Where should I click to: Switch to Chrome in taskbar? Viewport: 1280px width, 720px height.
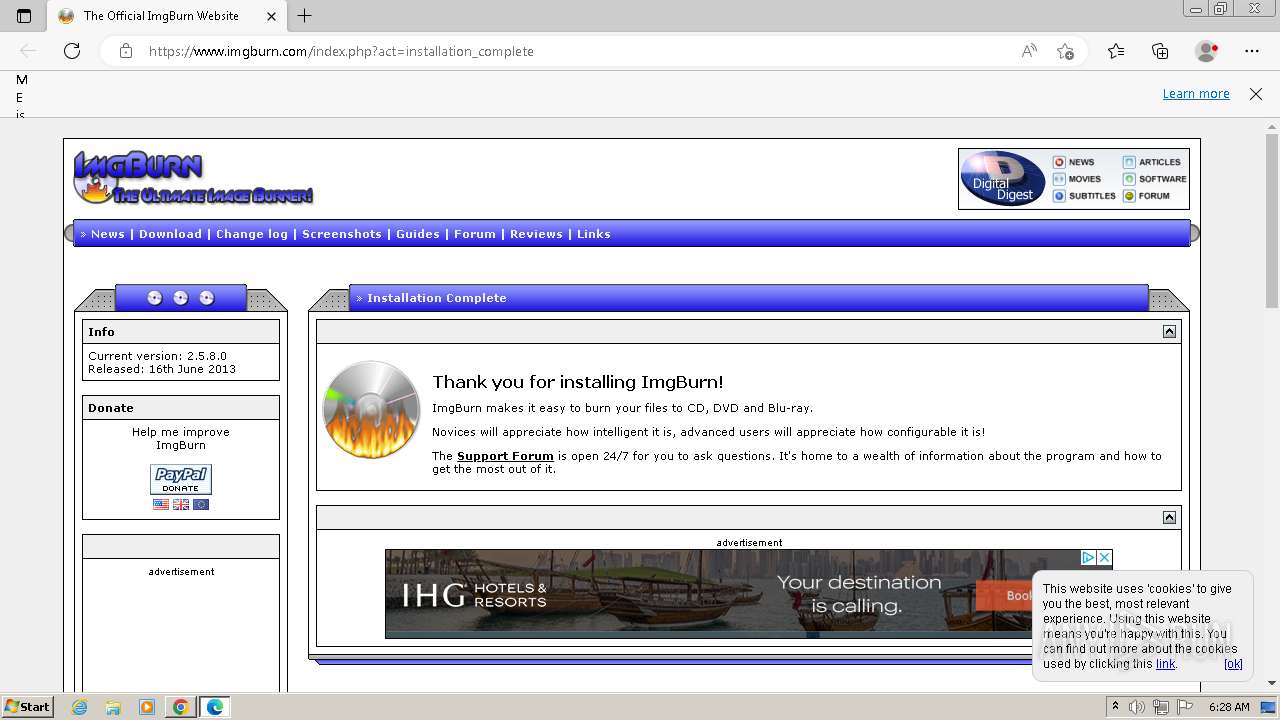(181, 707)
